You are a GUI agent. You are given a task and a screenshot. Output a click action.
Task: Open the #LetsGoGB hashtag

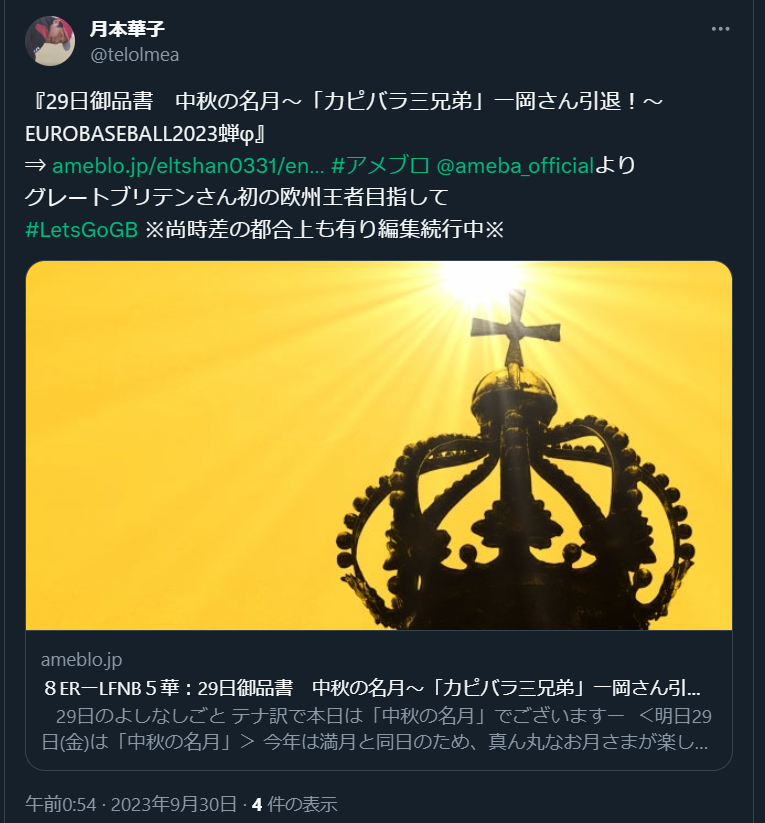(x=81, y=230)
